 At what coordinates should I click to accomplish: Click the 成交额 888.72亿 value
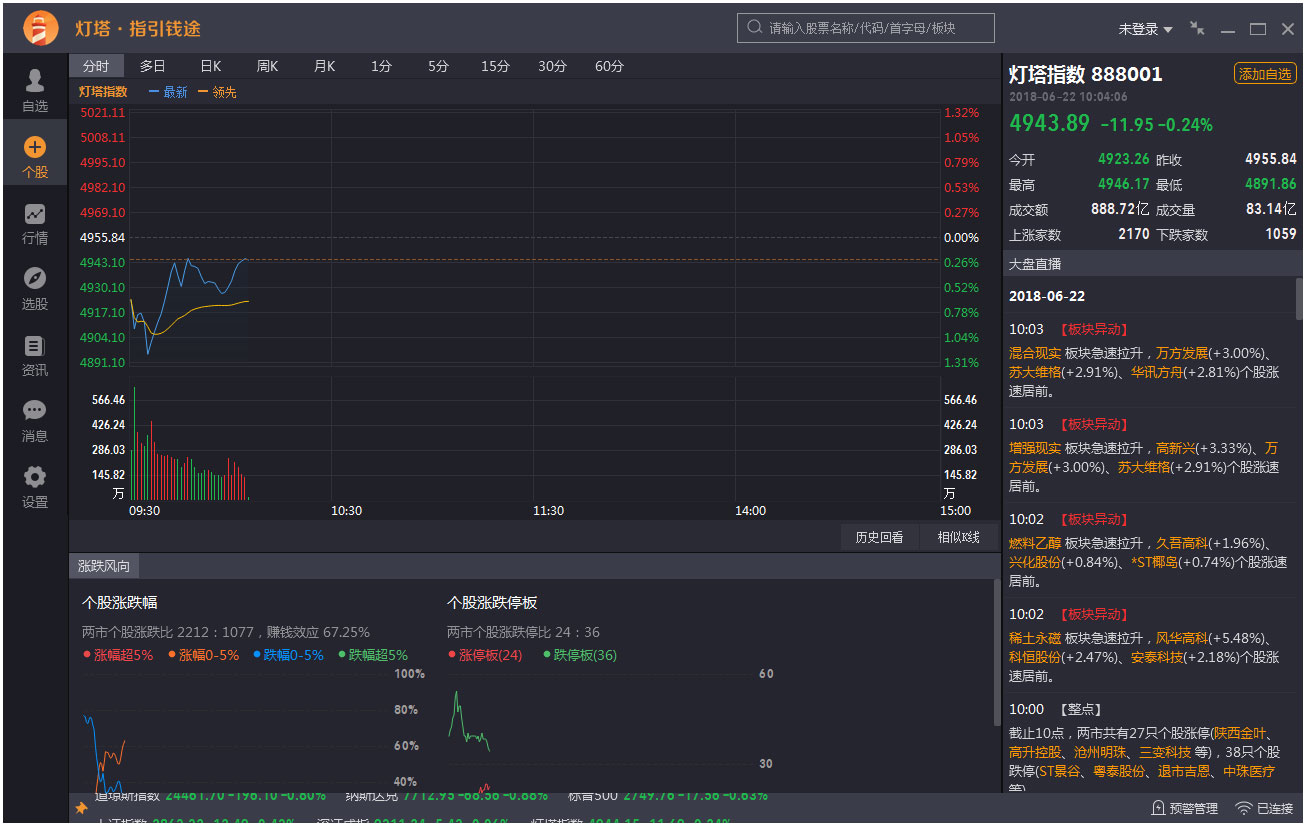click(x=1120, y=209)
